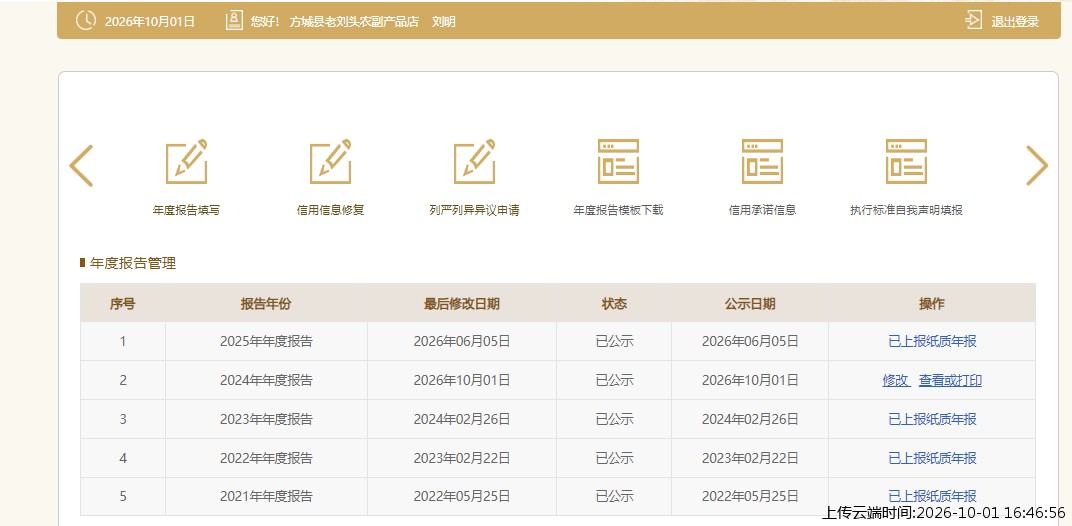This screenshot has width=1072, height=526.
Task: Click 已上报纸质年报 for the 2022 report
Action: tap(932, 458)
